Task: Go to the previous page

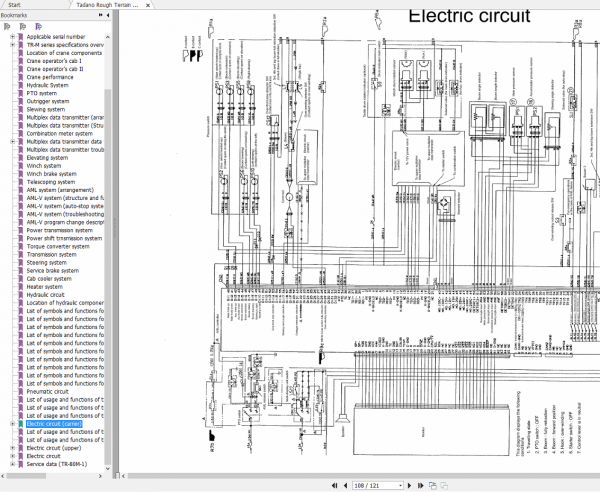Action: [346, 485]
